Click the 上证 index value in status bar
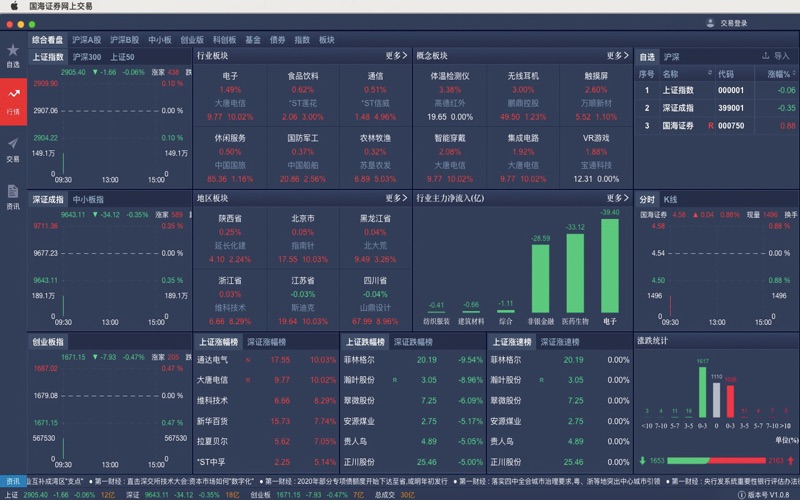The height and width of the screenshot is (500, 800). pos(35,495)
